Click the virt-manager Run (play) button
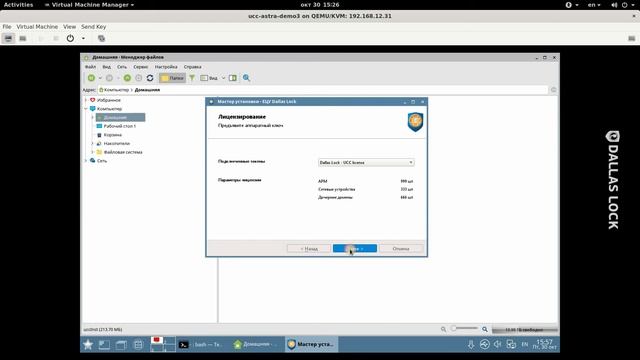Viewport: 640px width, 360px height. [x=41, y=38]
